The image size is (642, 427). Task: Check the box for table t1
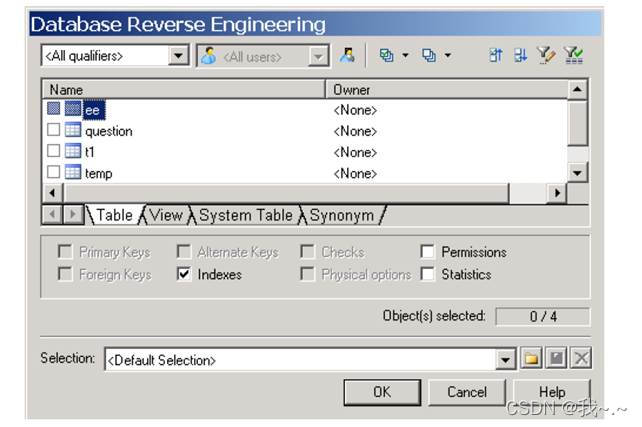[x=54, y=151]
